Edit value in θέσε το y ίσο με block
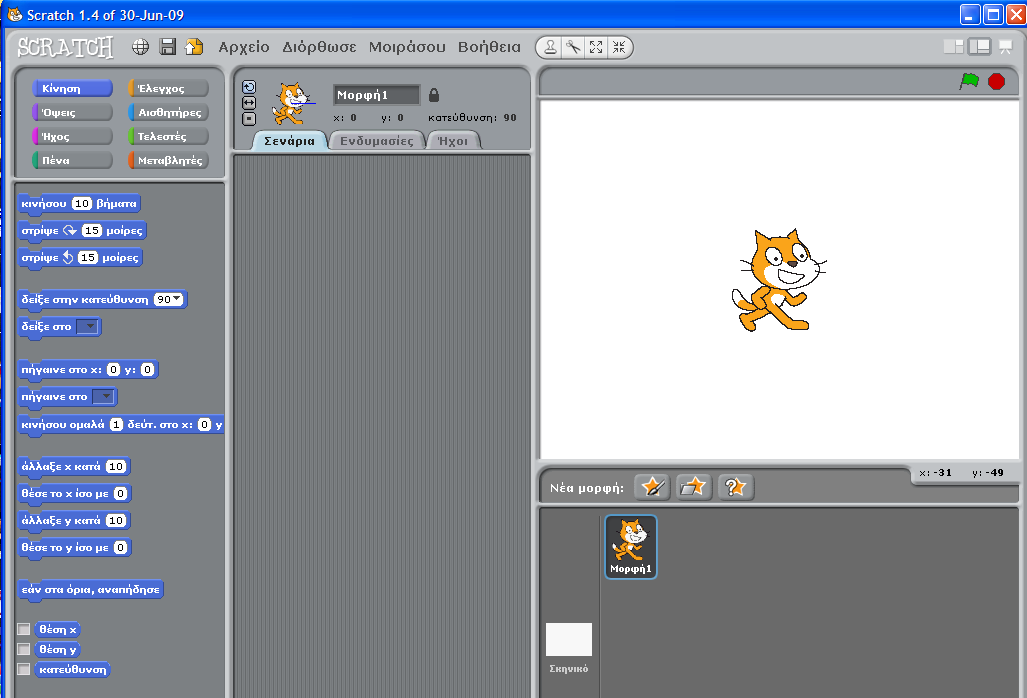The image size is (1027, 698). [x=120, y=547]
